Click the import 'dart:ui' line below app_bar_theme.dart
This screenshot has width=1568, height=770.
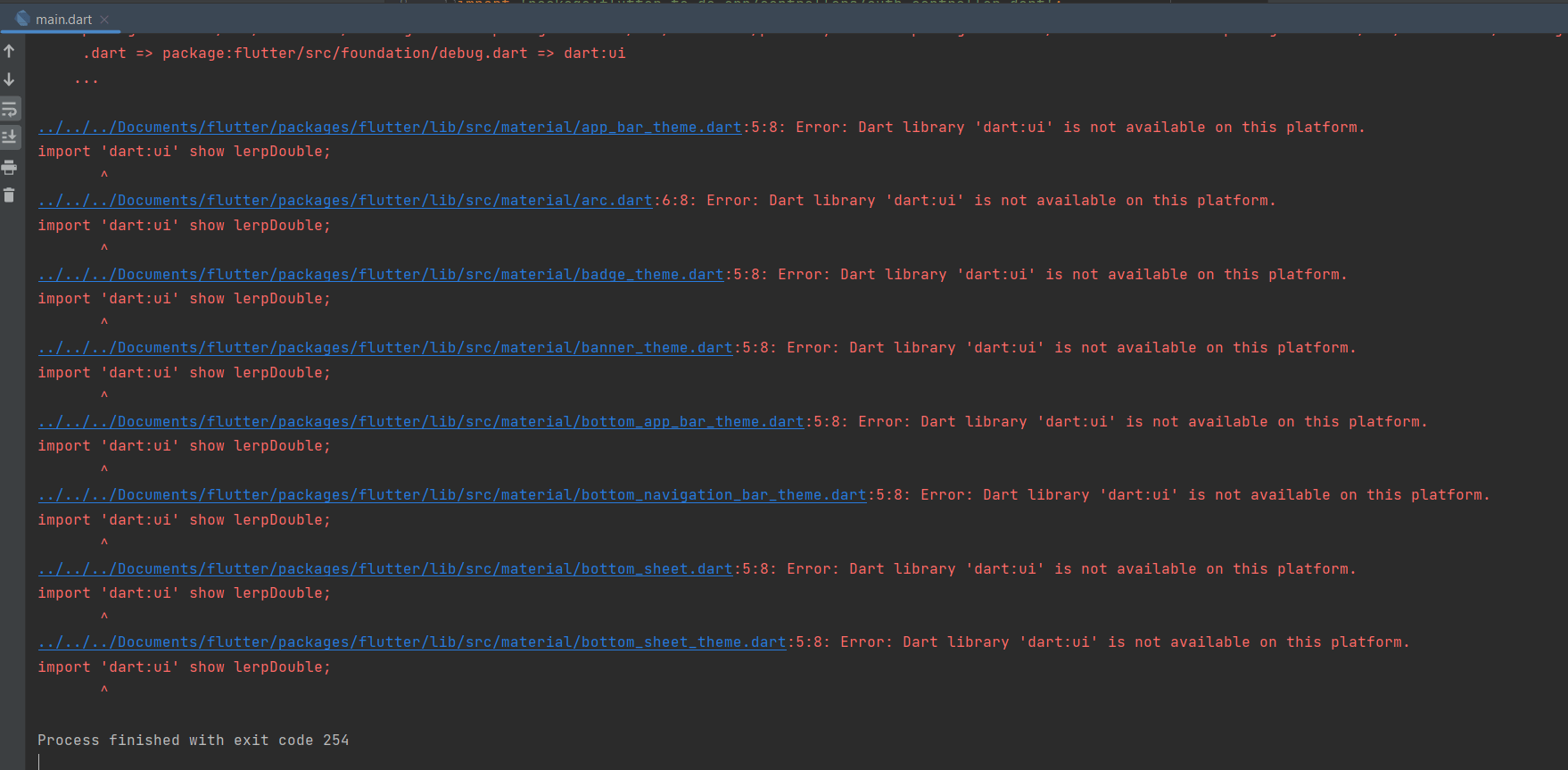(x=184, y=151)
